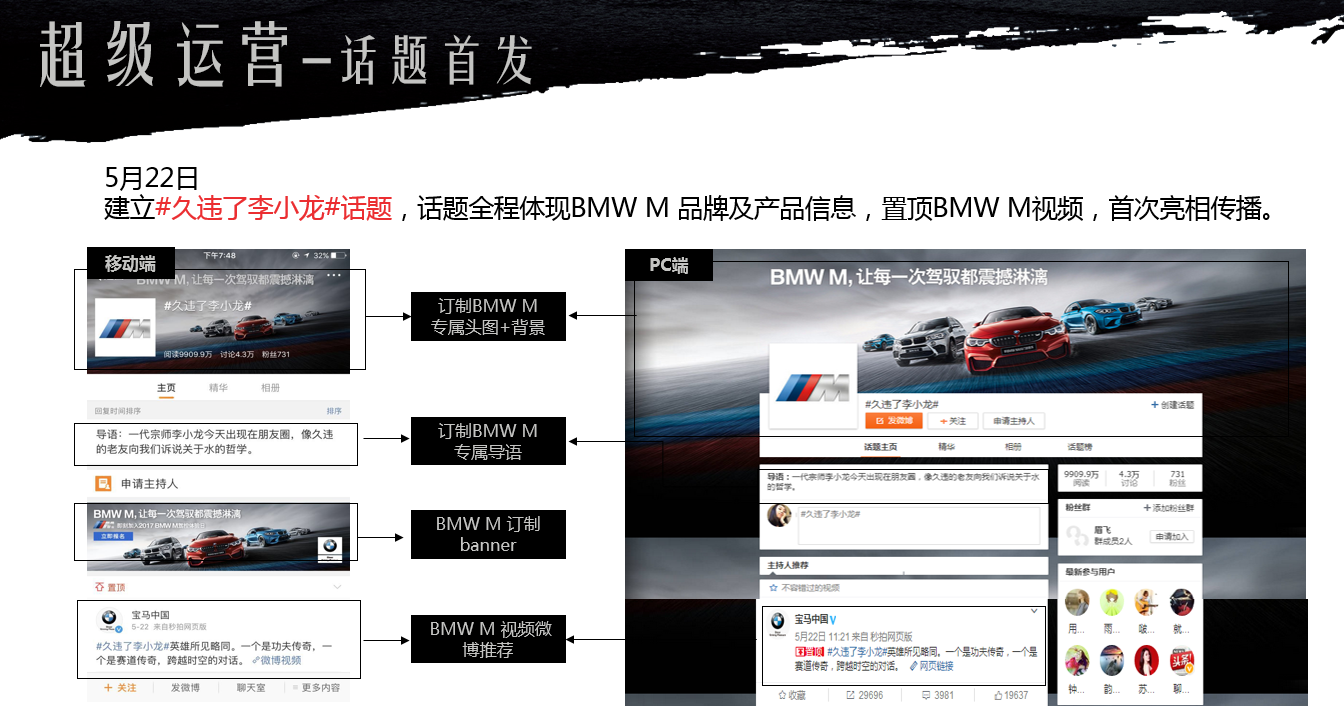1344x723 pixels.
Task: Open 宝马中国 avatar in the mobile post
Action: point(111,621)
